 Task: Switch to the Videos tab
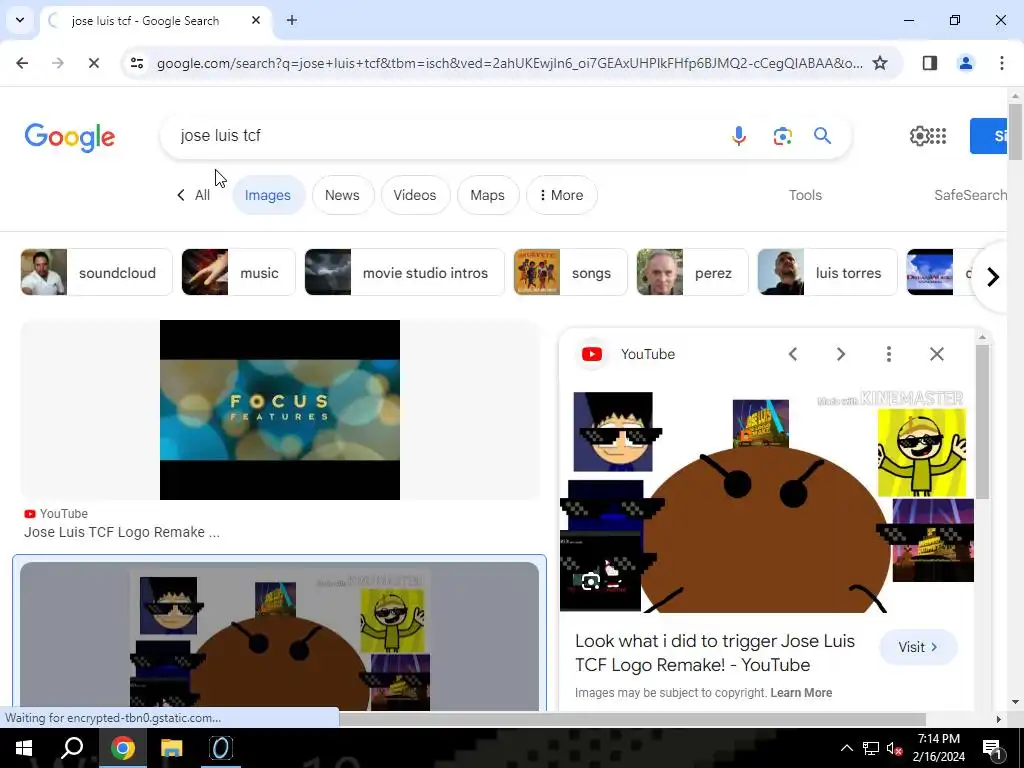pyautogui.click(x=415, y=195)
